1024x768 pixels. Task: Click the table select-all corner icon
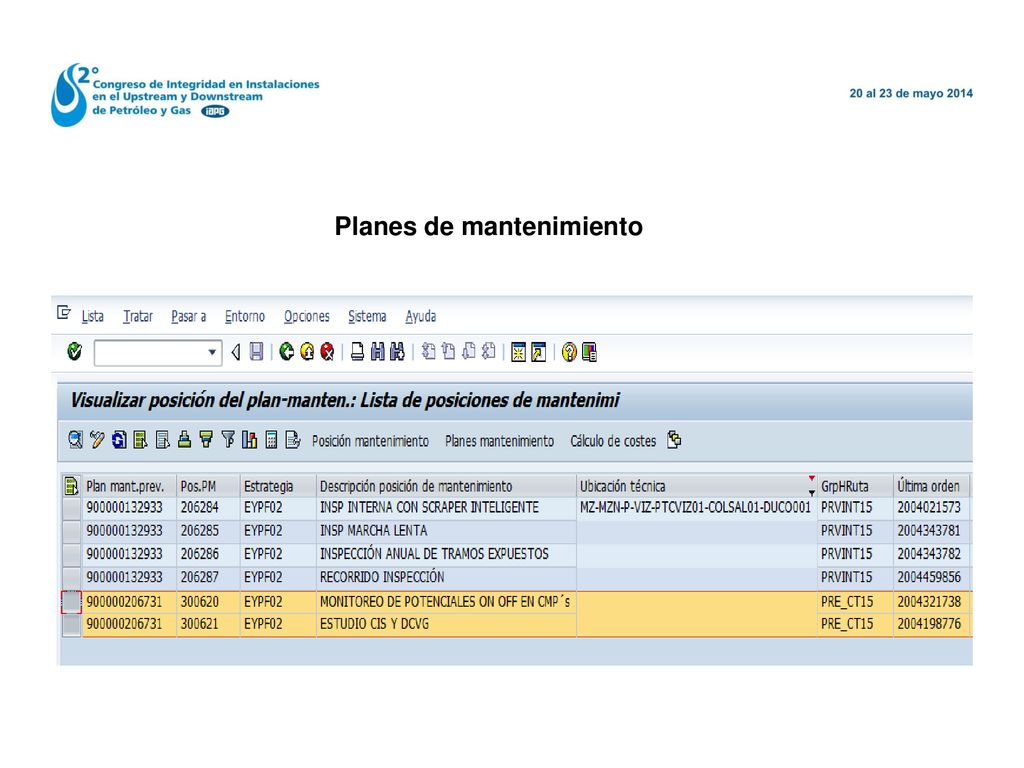(x=71, y=486)
